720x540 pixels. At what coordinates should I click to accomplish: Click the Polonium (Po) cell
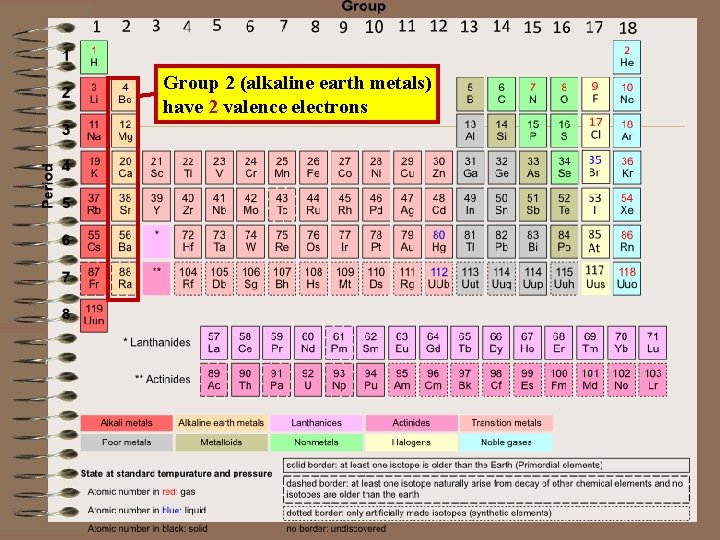564,241
